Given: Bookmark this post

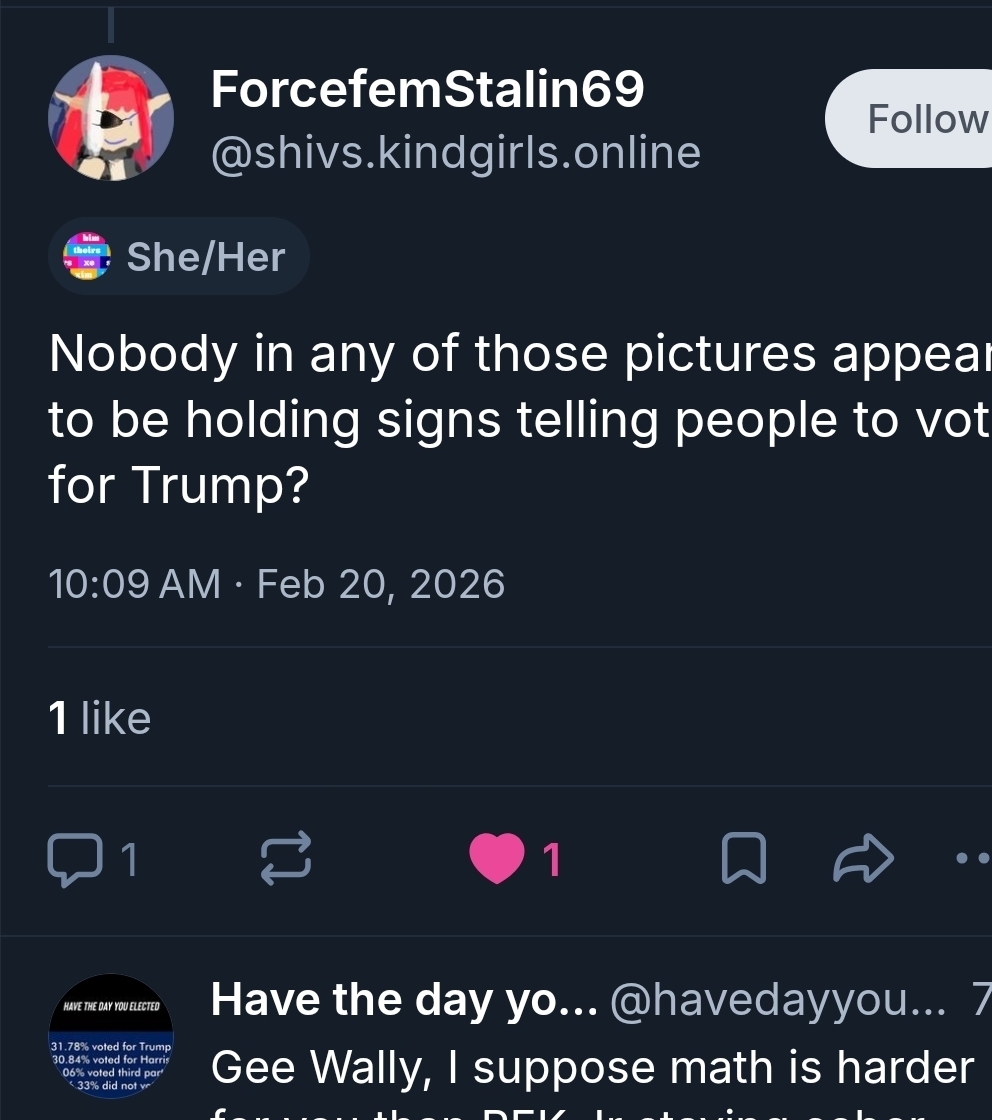Looking at the screenshot, I should [x=743, y=860].
